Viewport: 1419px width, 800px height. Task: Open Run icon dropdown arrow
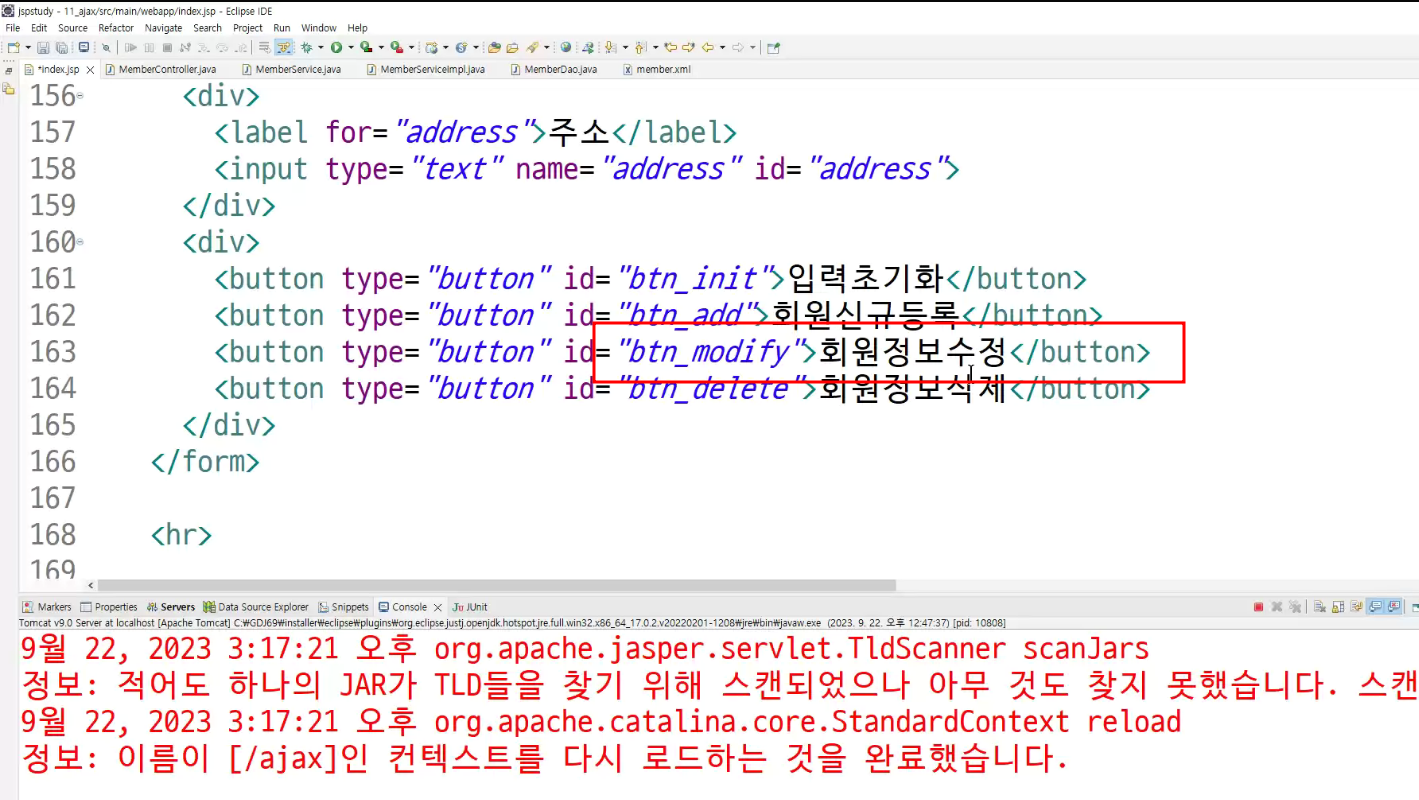(351, 47)
